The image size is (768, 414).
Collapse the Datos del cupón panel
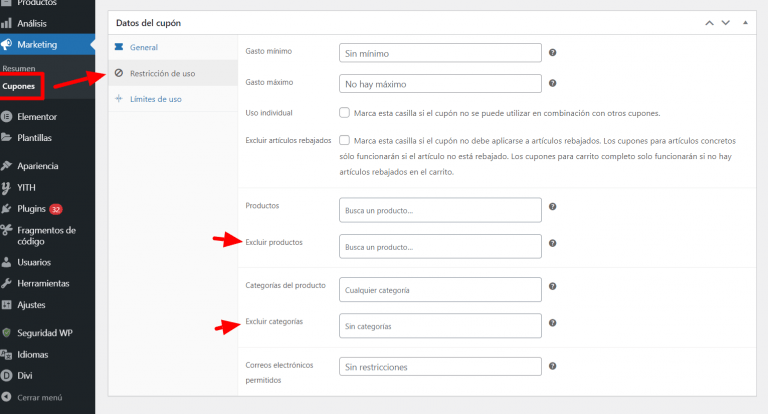pos(745,23)
